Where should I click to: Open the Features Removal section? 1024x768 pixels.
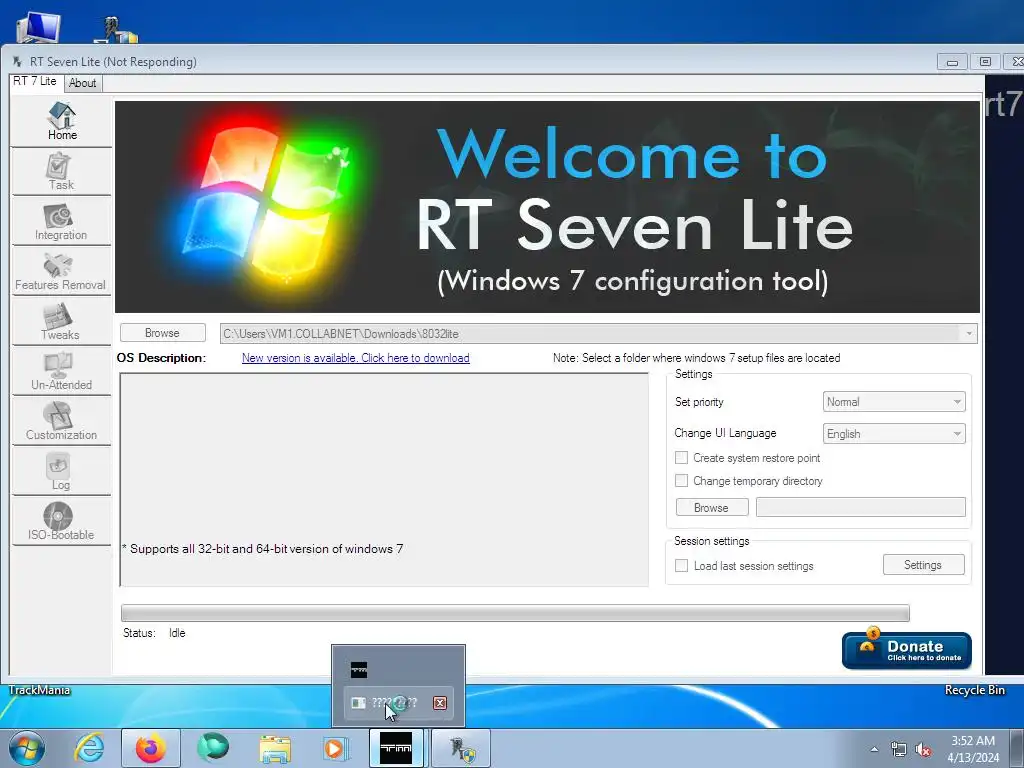pyautogui.click(x=61, y=272)
